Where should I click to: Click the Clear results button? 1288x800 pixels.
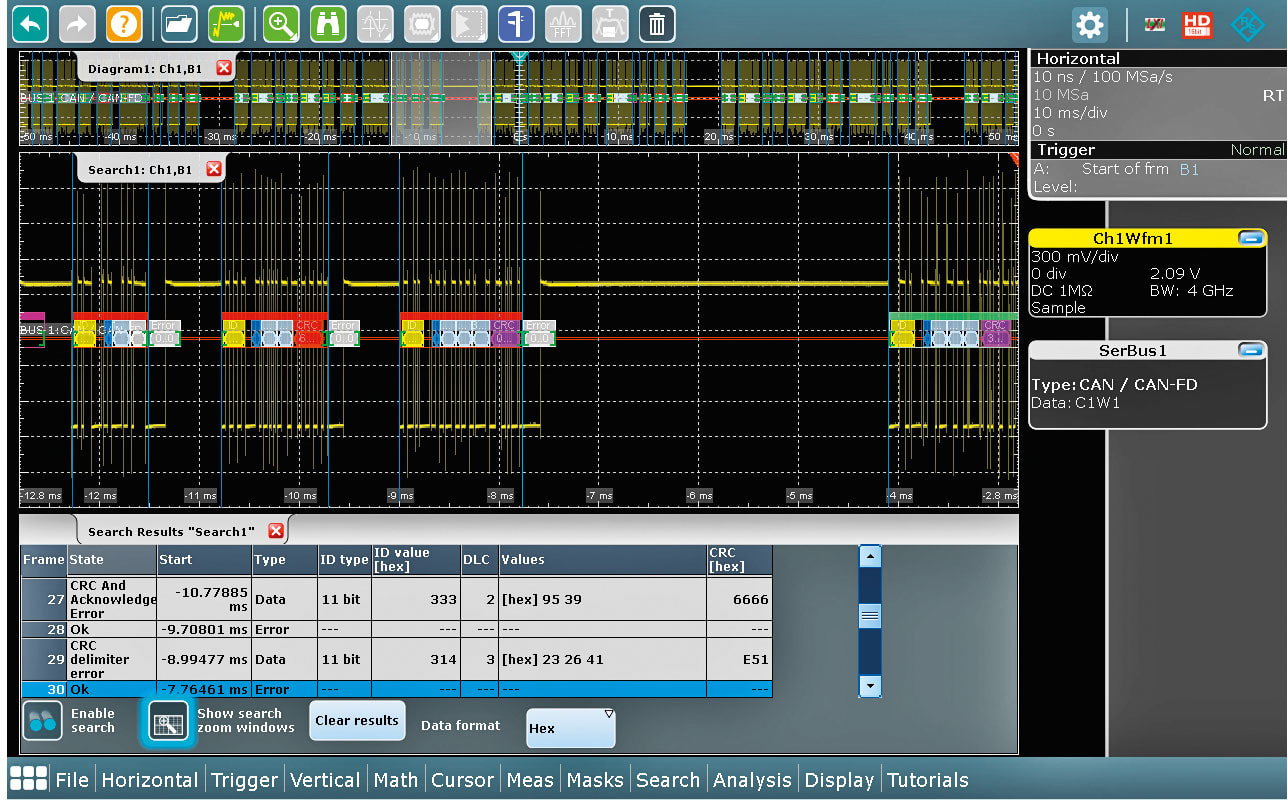pyautogui.click(x=356, y=720)
